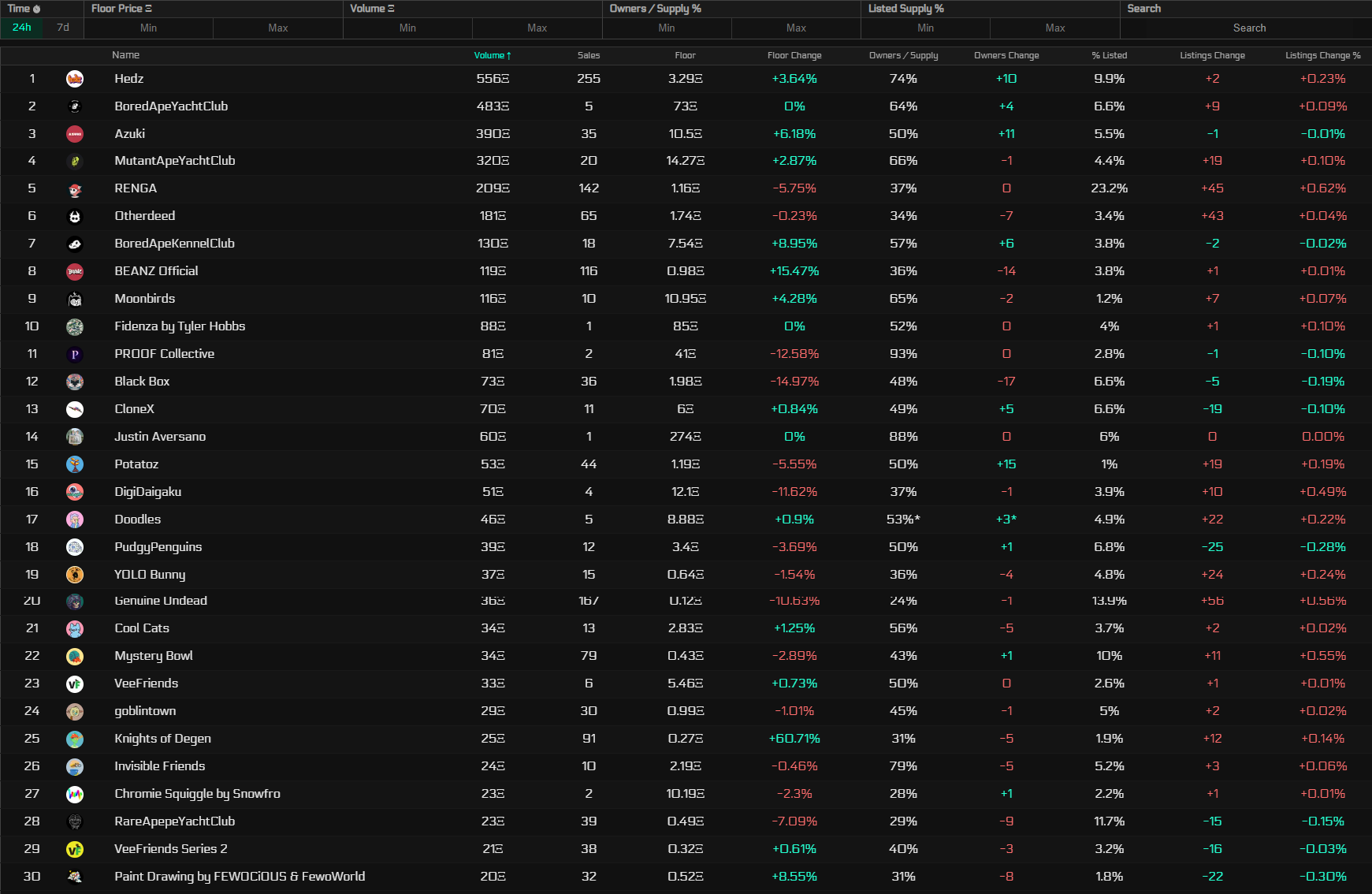Switch time range to 7d

click(x=63, y=28)
